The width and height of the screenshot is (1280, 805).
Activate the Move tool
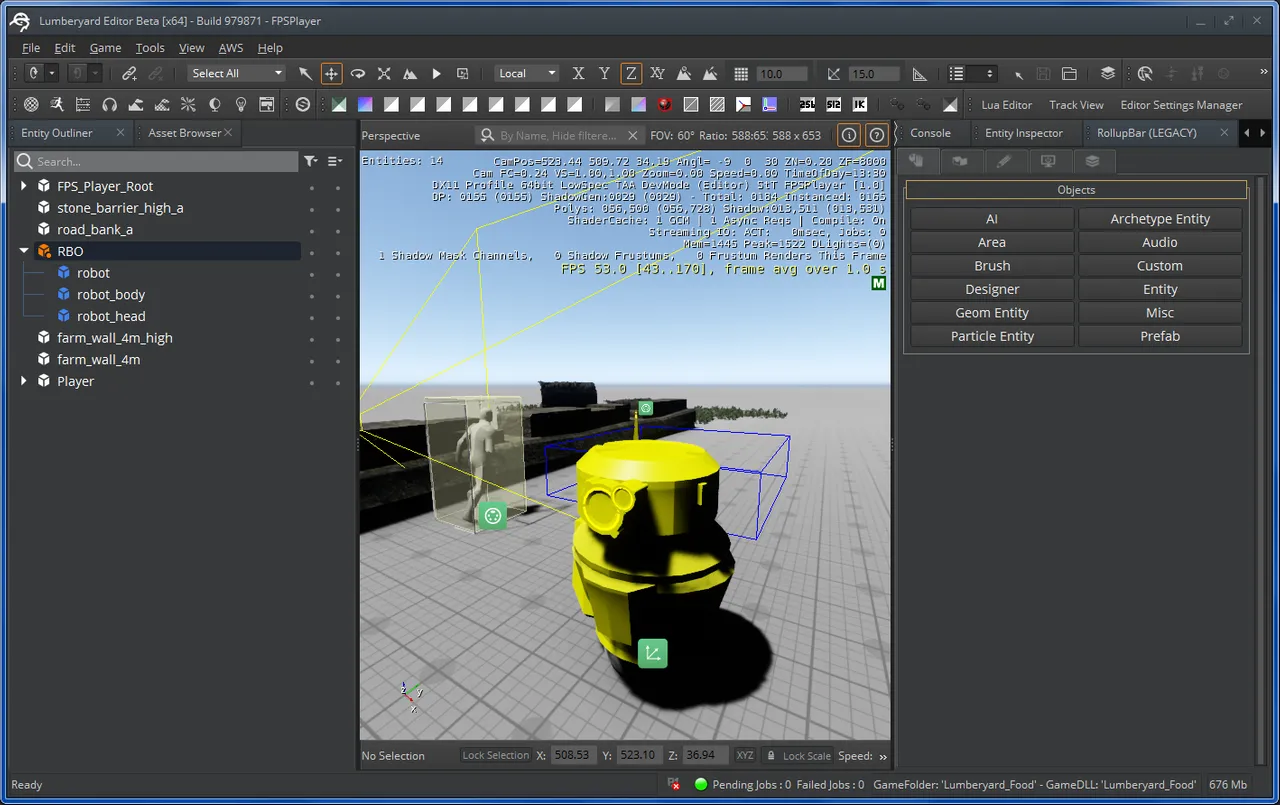pyautogui.click(x=331, y=73)
